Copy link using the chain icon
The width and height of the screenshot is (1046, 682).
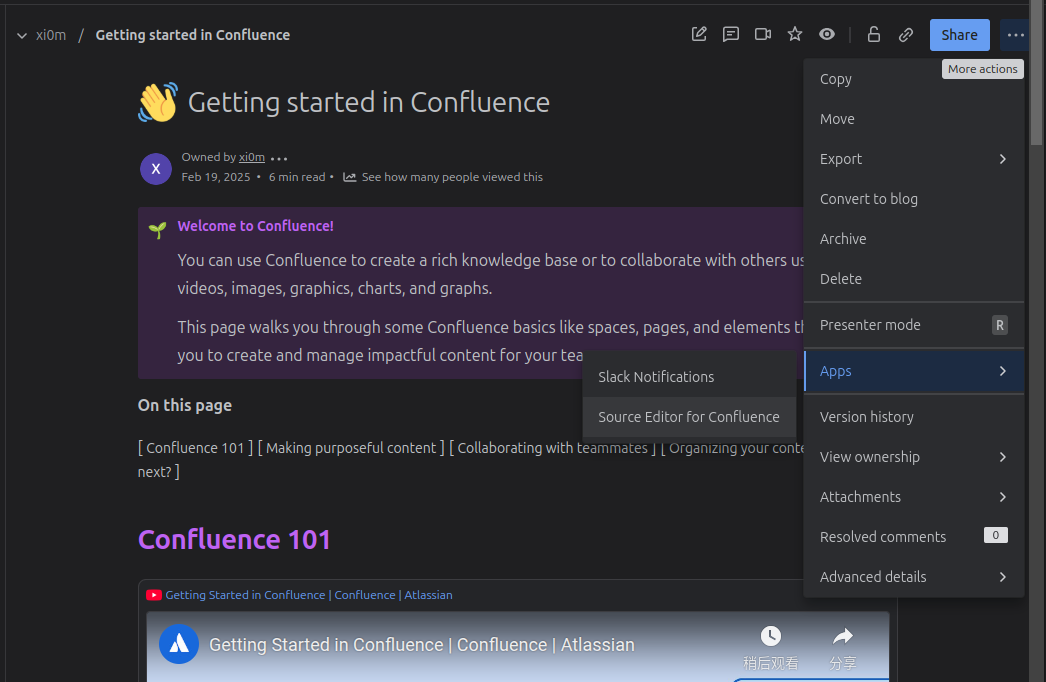point(905,34)
